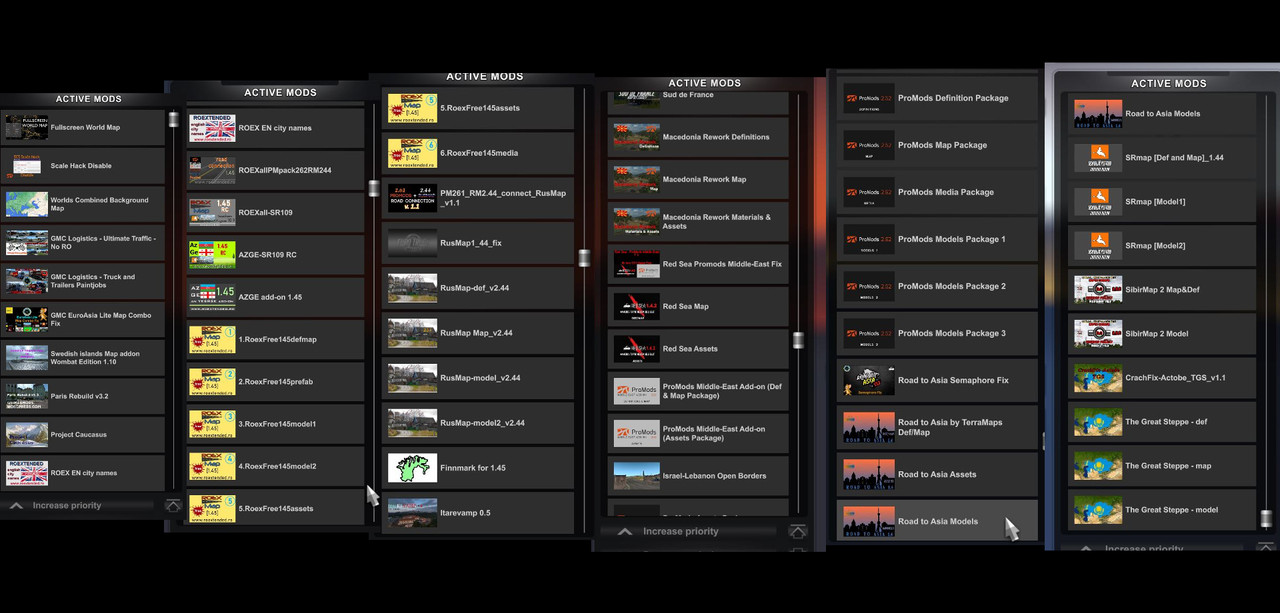Click the 3.RoexFree145model1 thumbnail
The width and height of the screenshot is (1280, 613).
pos(212,423)
